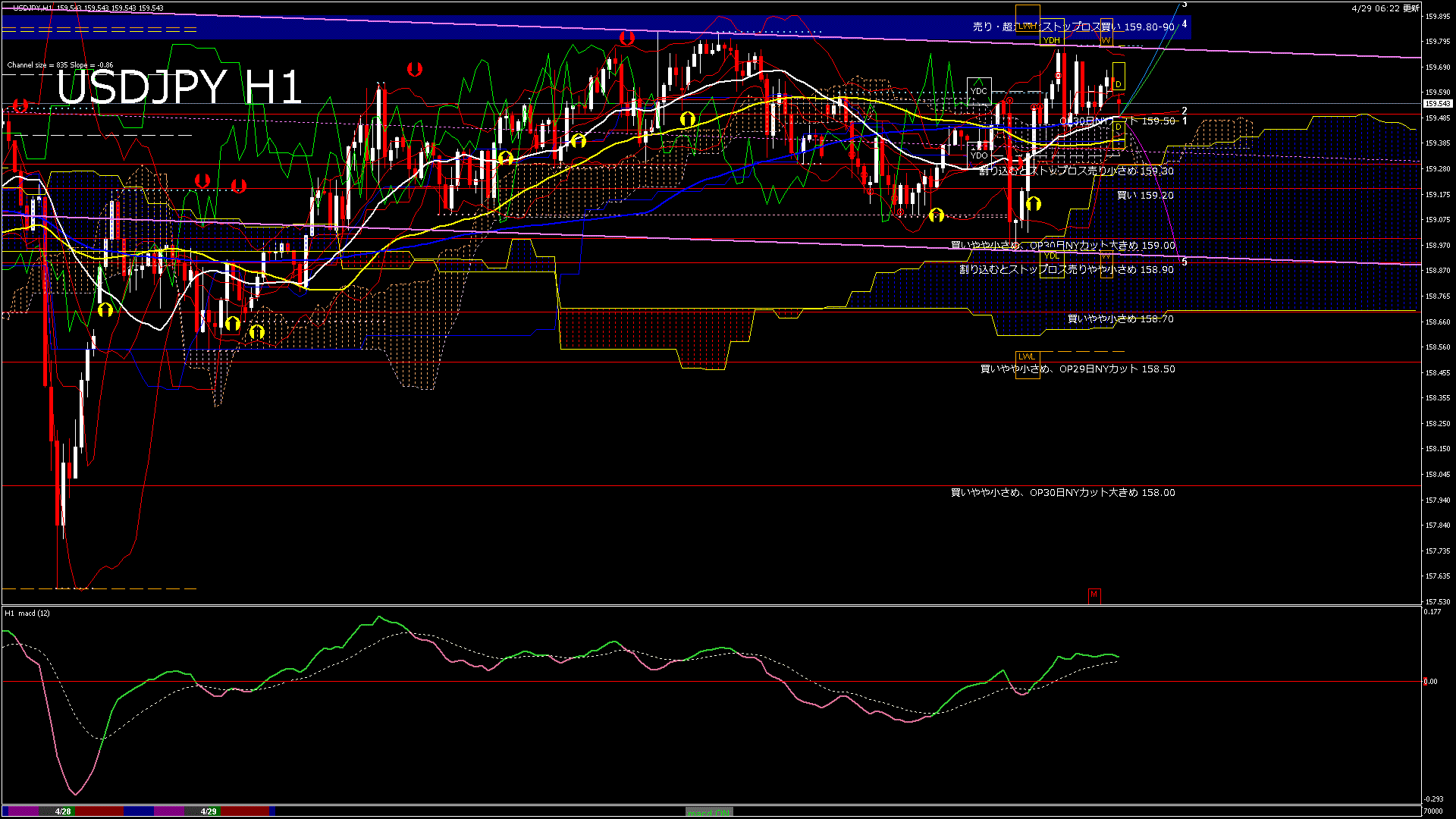Click the leftmost yellow up-arrow signal marker
Viewport: 1456px width, 819px height.
(x=105, y=309)
